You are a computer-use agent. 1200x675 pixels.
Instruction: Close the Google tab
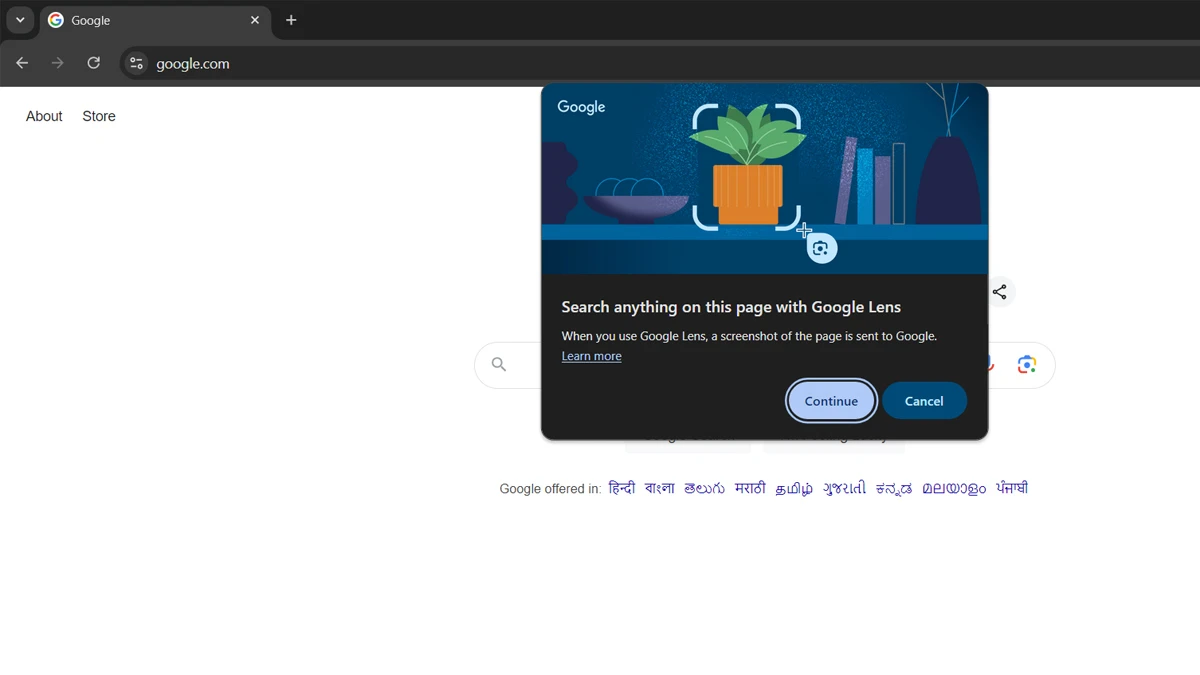coord(254,20)
